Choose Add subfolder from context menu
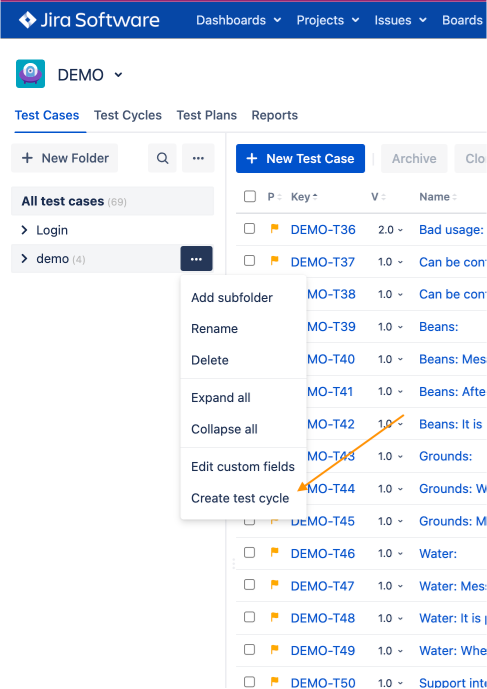The height and width of the screenshot is (689, 487). 243,297
